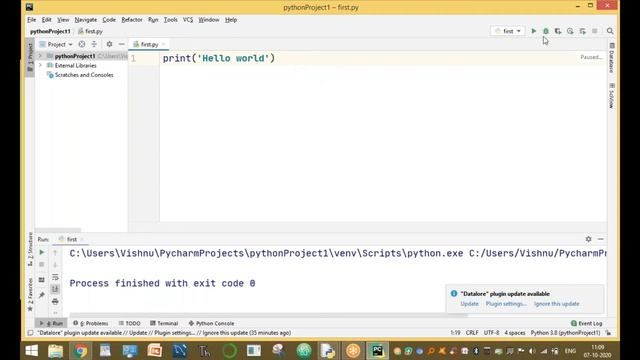Screen dimensions: 640x360
Task: Click the lock icon in status bar
Action: (x=608, y=333)
